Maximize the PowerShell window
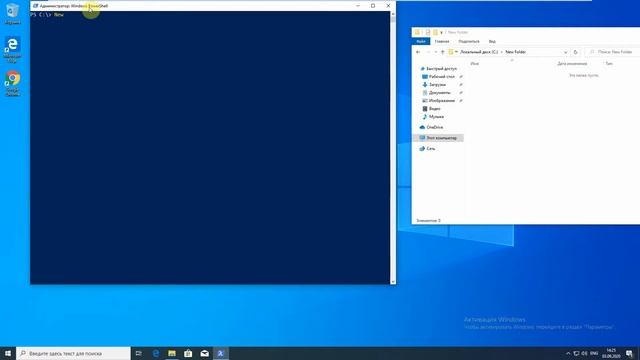 373,6
